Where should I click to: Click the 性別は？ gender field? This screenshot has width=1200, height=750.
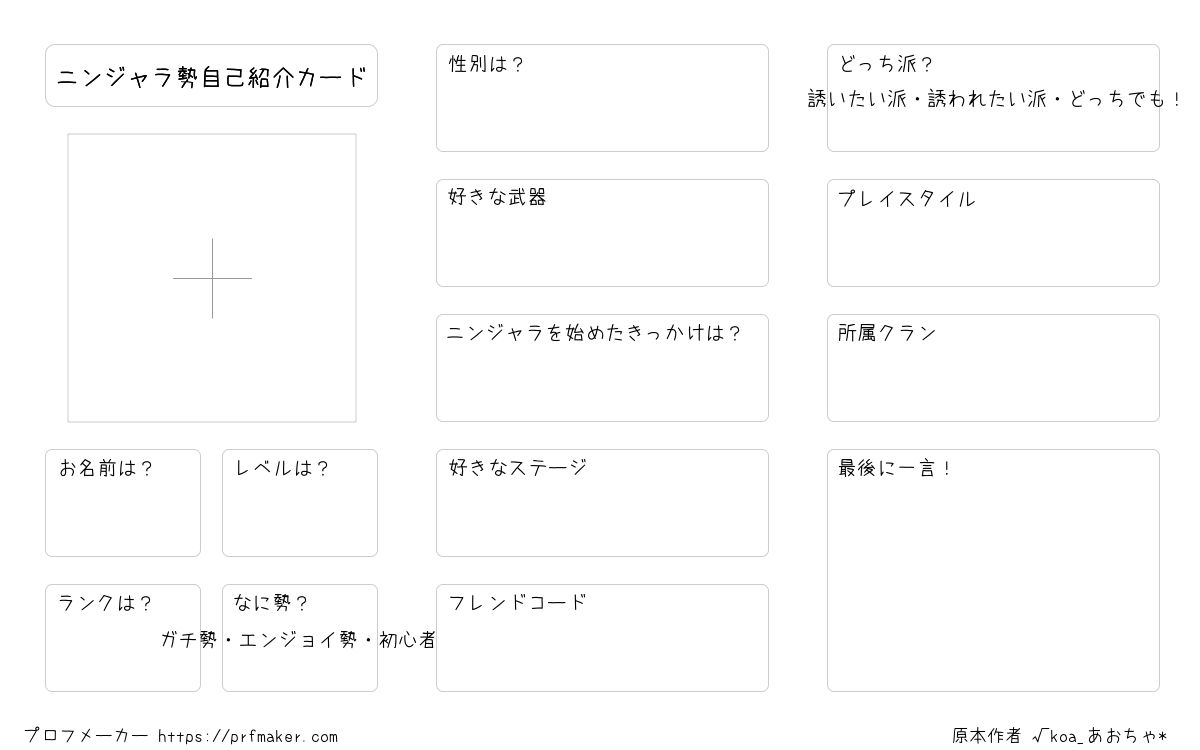(602, 98)
